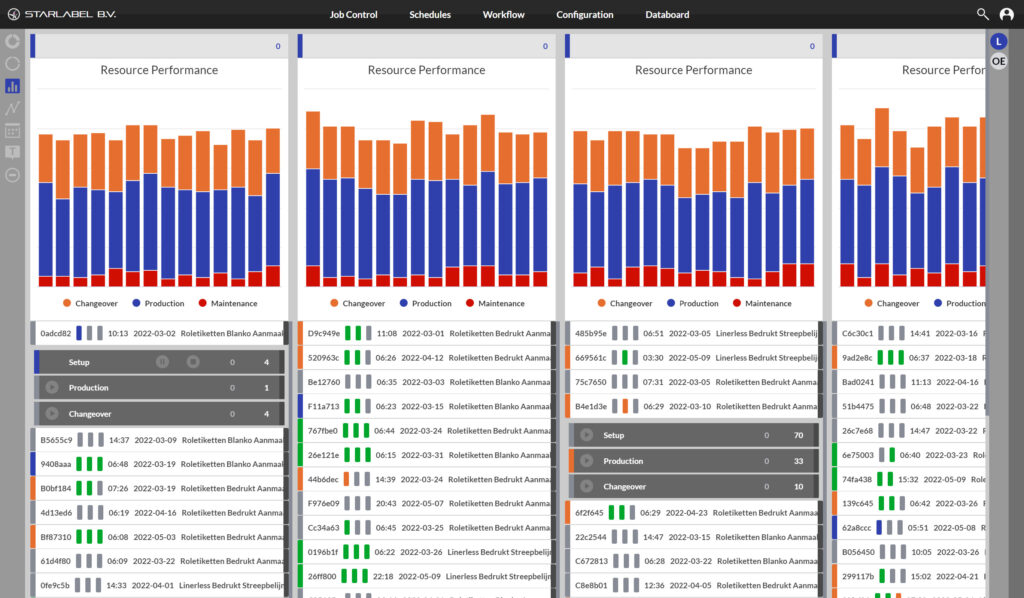Viewport: 1024px width, 598px height.
Task: Click the OE badge
Action: click(x=998, y=61)
